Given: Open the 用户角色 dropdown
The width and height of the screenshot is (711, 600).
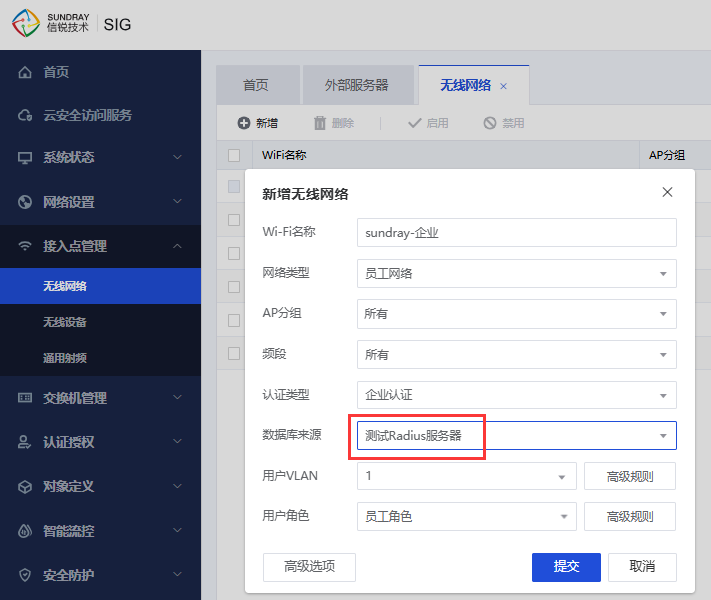Looking at the screenshot, I should [467, 517].
